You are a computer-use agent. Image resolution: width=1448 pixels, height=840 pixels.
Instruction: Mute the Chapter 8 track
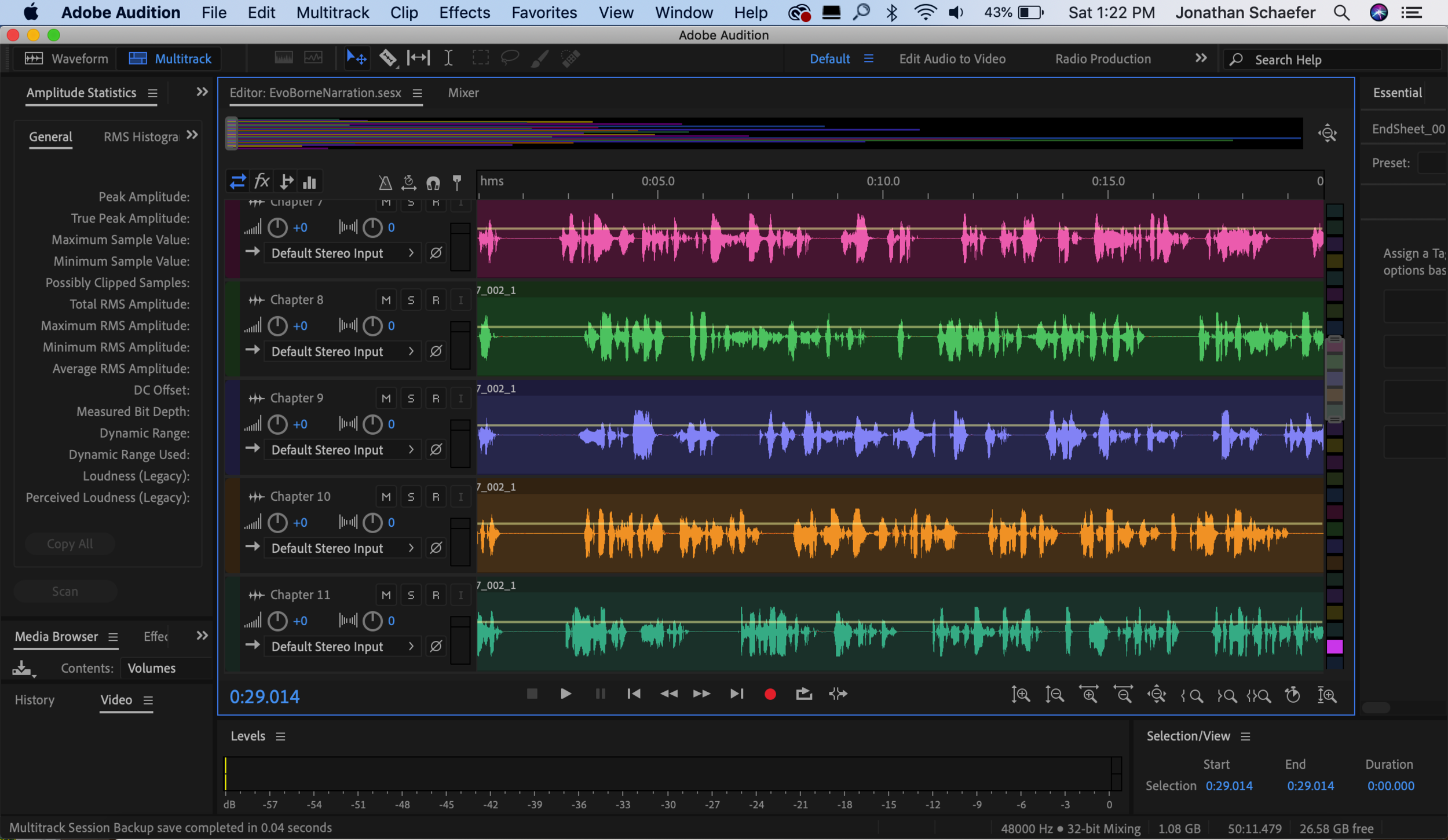pyautogui.click(x=386, y=300)
